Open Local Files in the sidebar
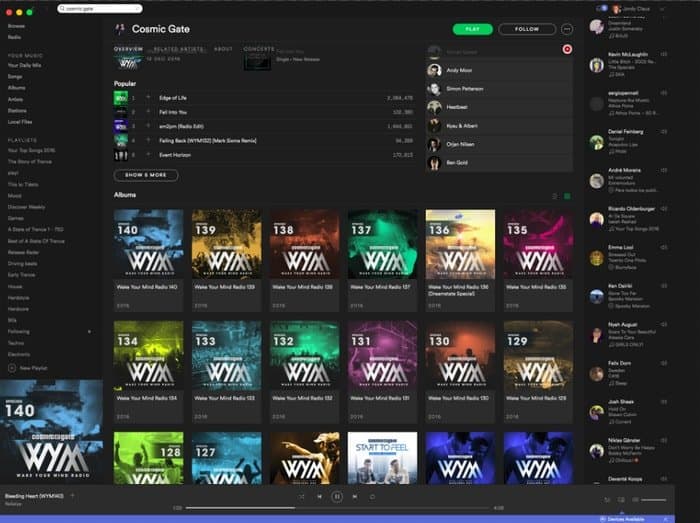The height and width of the screenshot is (523, 700). tap(20, 121)
